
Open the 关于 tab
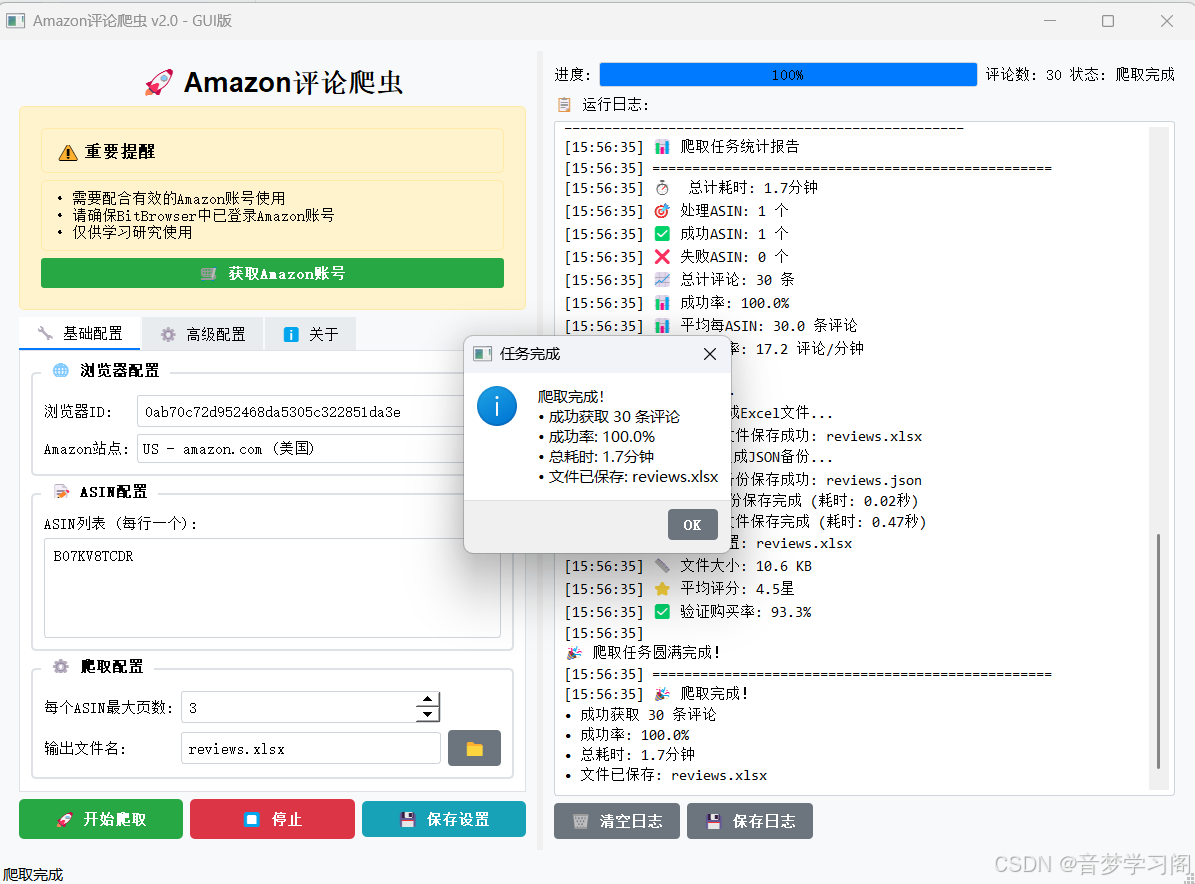click(x=310, y=334)
